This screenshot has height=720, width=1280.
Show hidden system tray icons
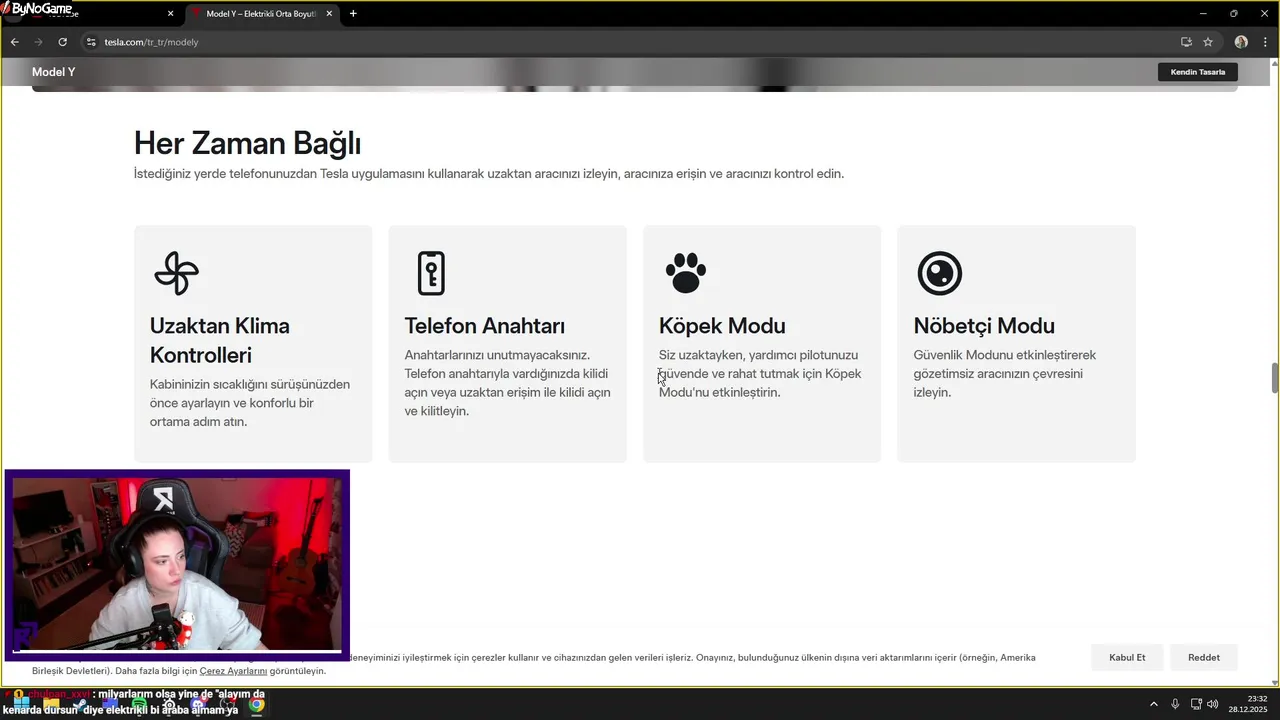[x=1153, y=705]
